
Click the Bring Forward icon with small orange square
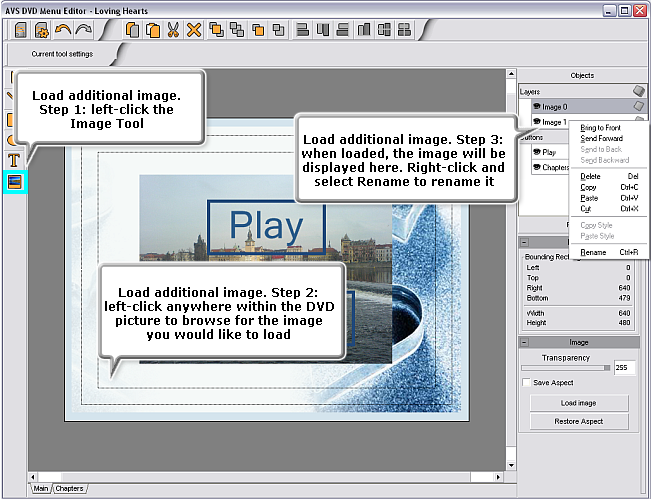click(x=258, y=30)
